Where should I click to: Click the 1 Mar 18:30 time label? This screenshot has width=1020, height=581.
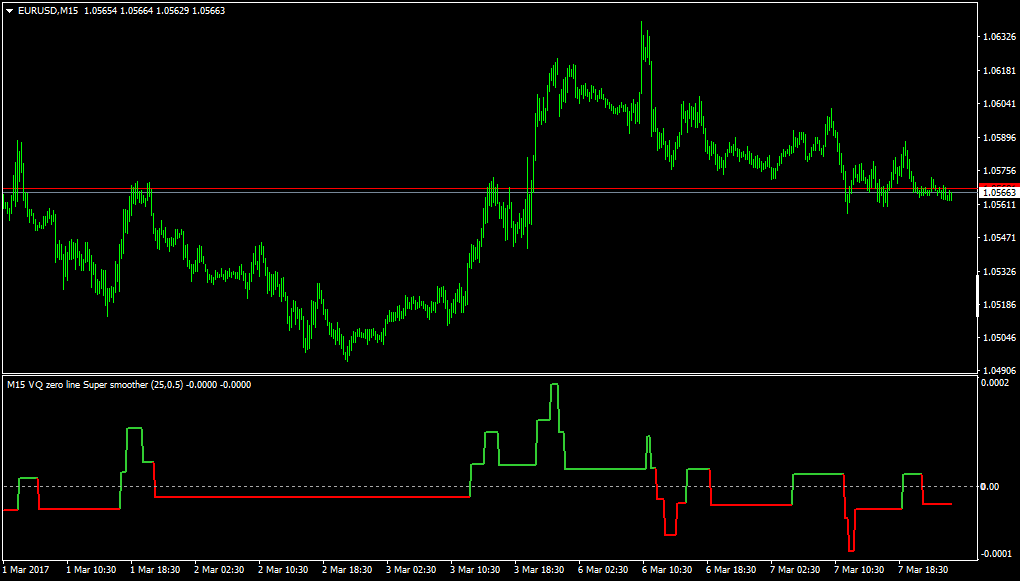click(x=155, y=570)
